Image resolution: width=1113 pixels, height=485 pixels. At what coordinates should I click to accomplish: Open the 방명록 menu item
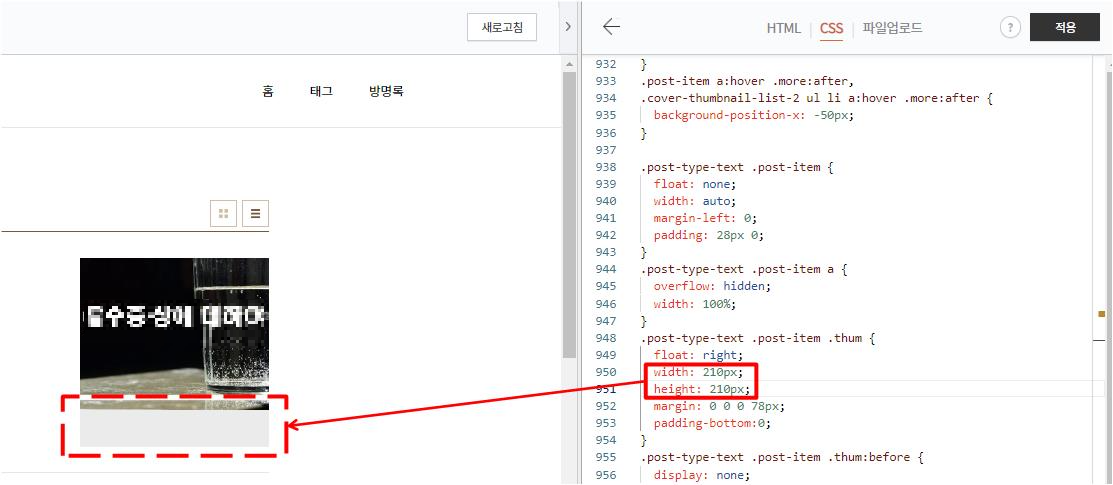click(386, 91)
